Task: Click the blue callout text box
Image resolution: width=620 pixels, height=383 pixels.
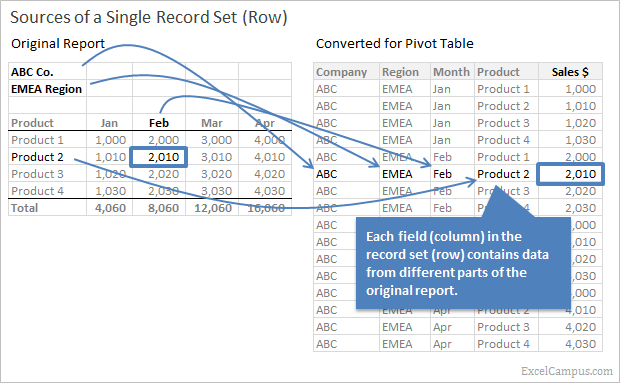Action: (x=463, y=263)
